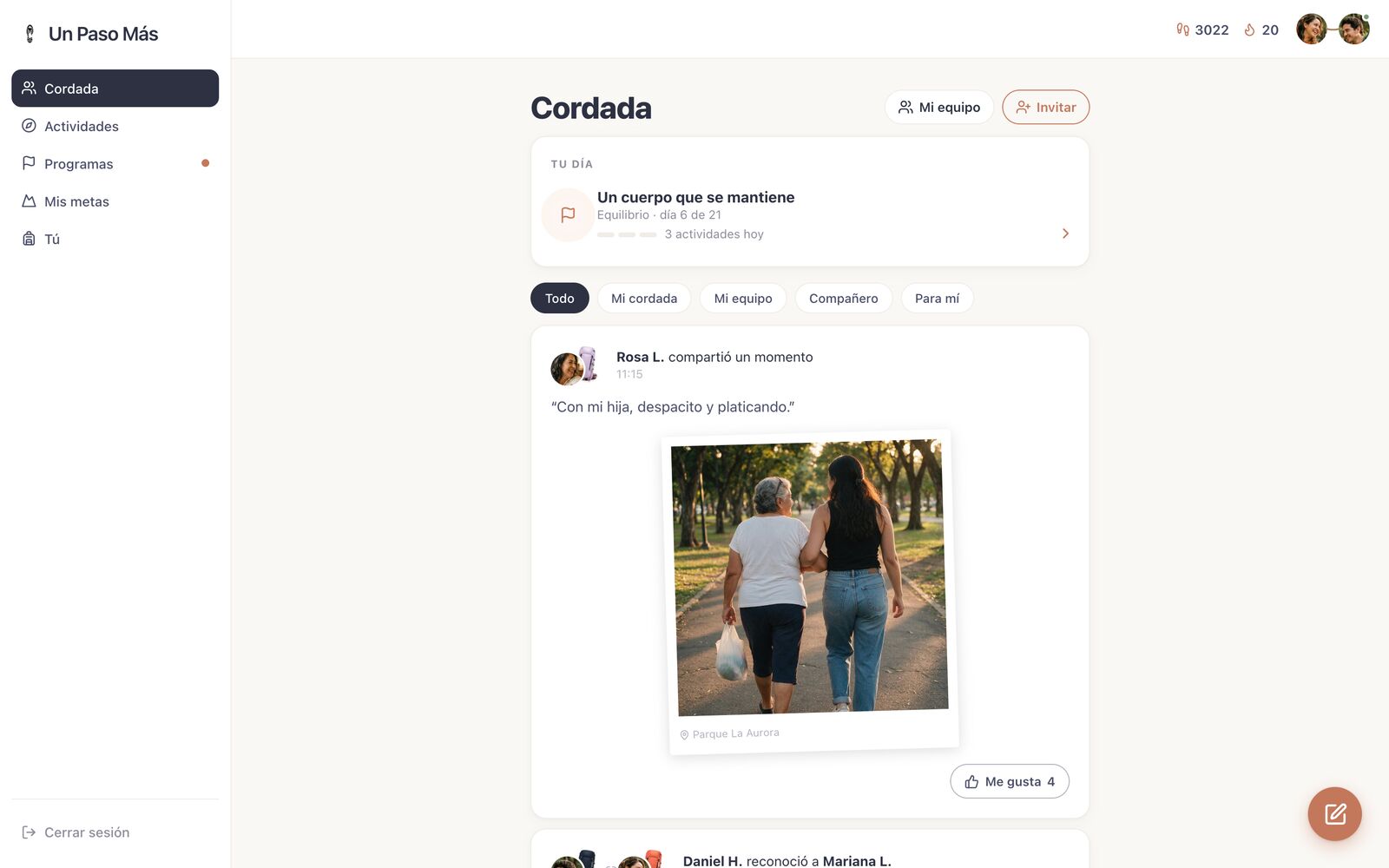Open the Mi equipo button

point(938,107)
